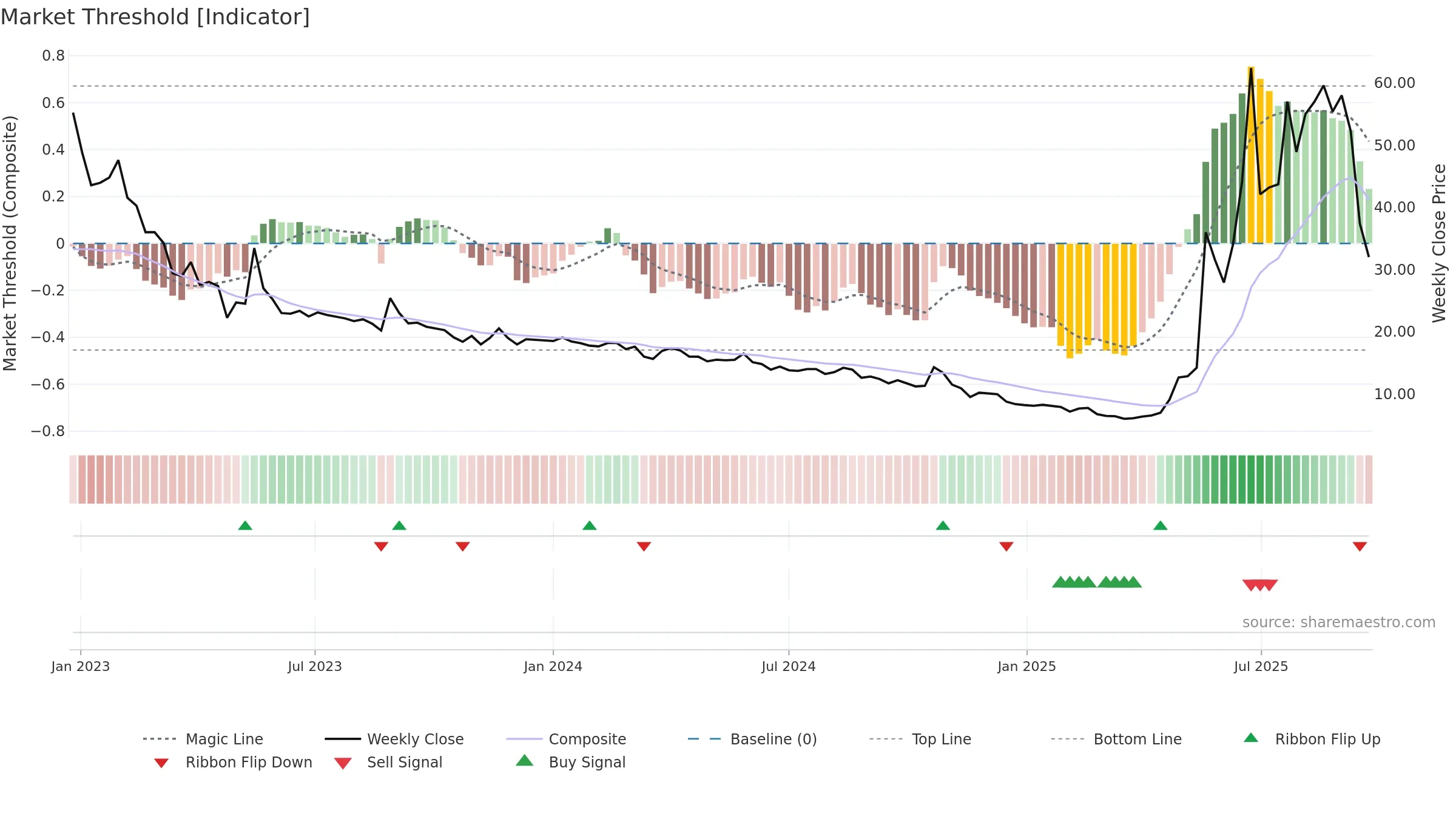Click the first Buy Signal triangle after Jan 2025

click(1060, 582)
